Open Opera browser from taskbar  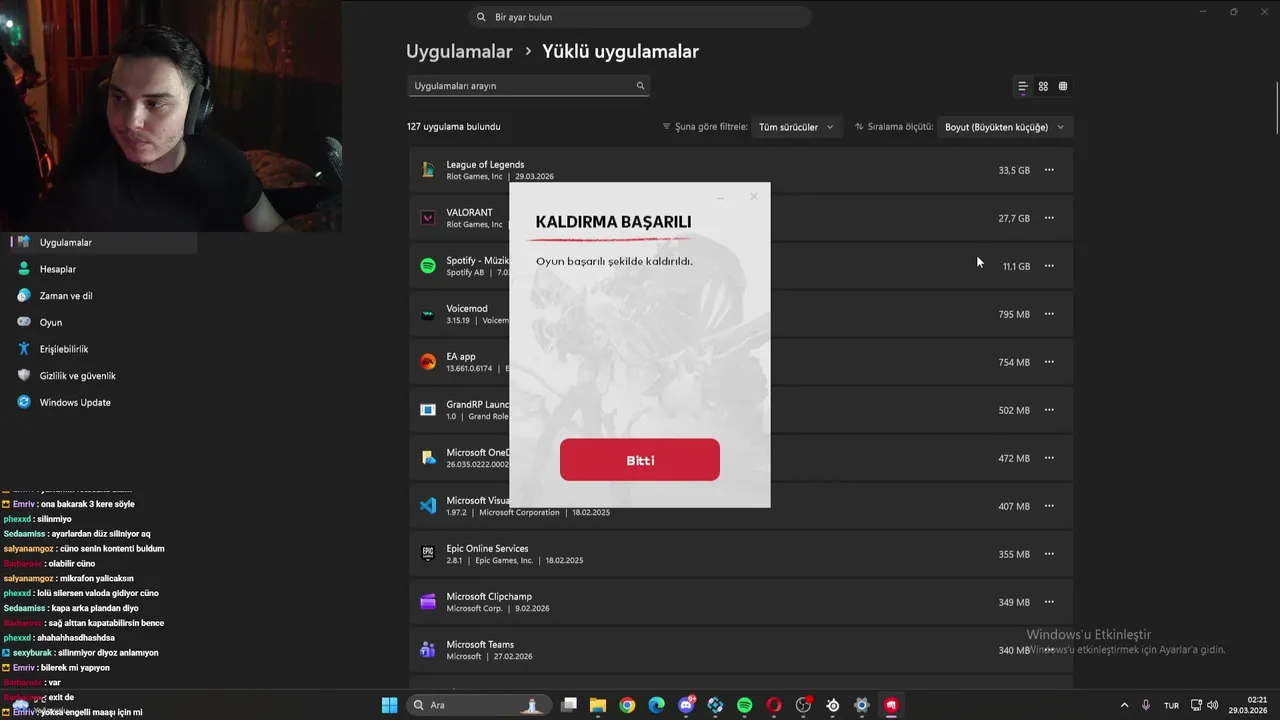774,705
